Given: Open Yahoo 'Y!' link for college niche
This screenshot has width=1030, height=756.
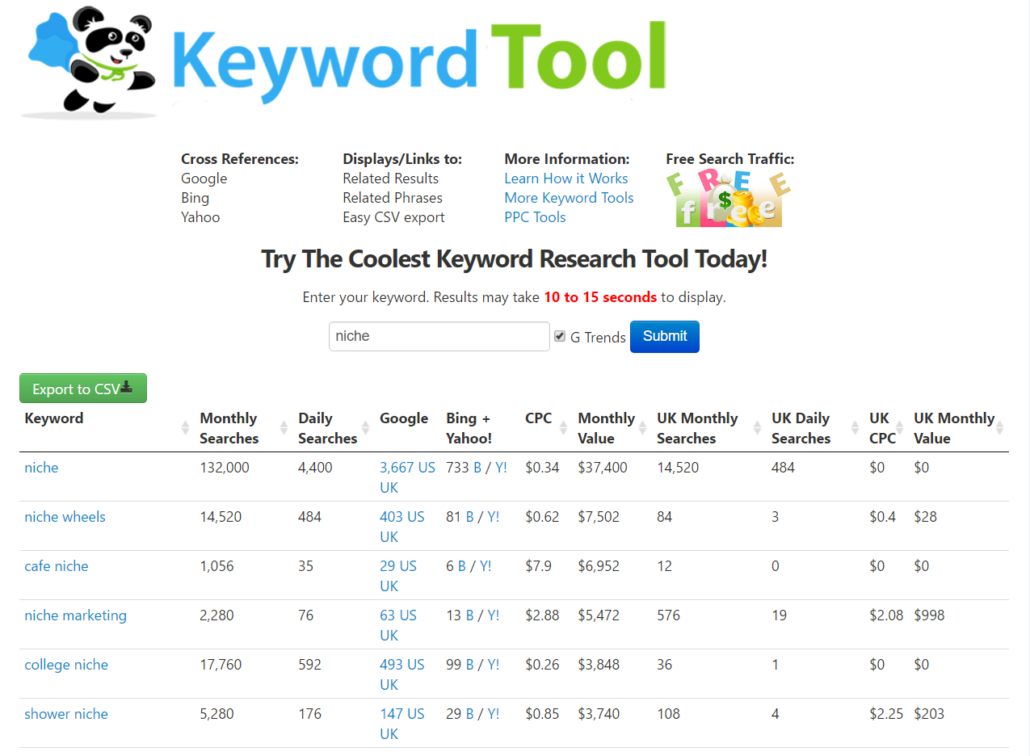Looking at the screenshot, I should coord(493,665).
